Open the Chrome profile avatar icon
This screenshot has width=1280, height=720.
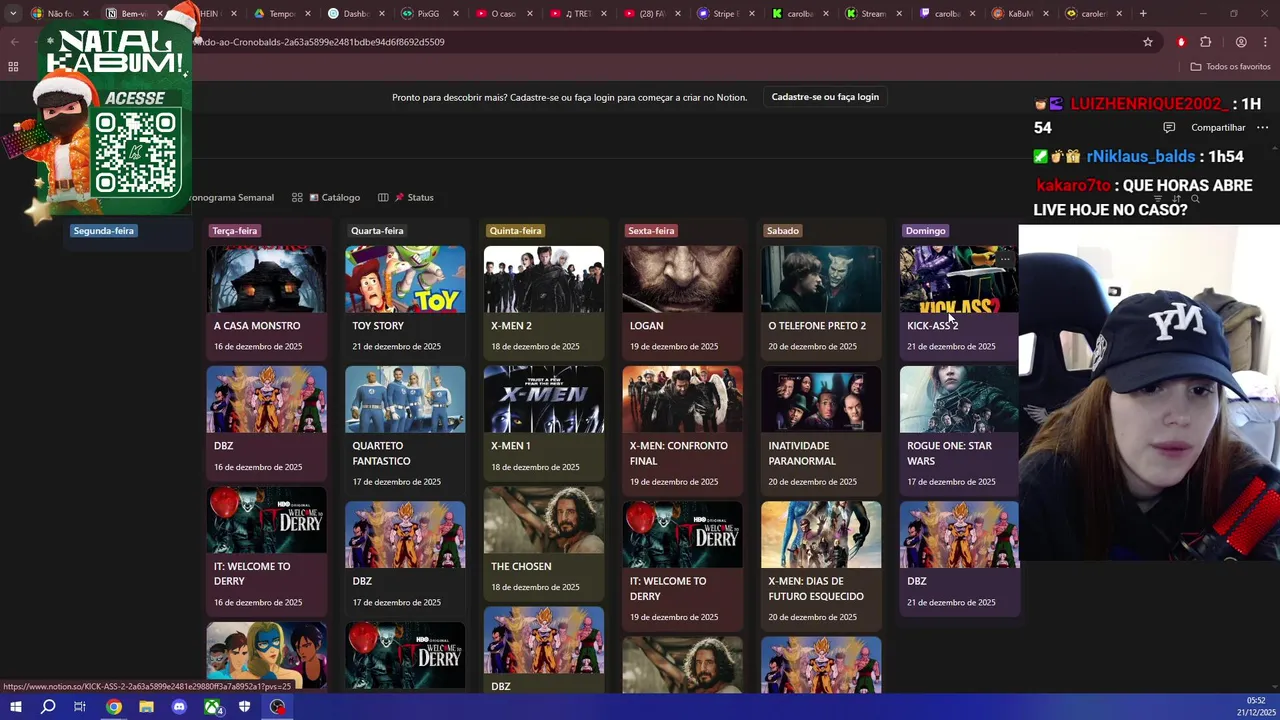(1241, 42)
